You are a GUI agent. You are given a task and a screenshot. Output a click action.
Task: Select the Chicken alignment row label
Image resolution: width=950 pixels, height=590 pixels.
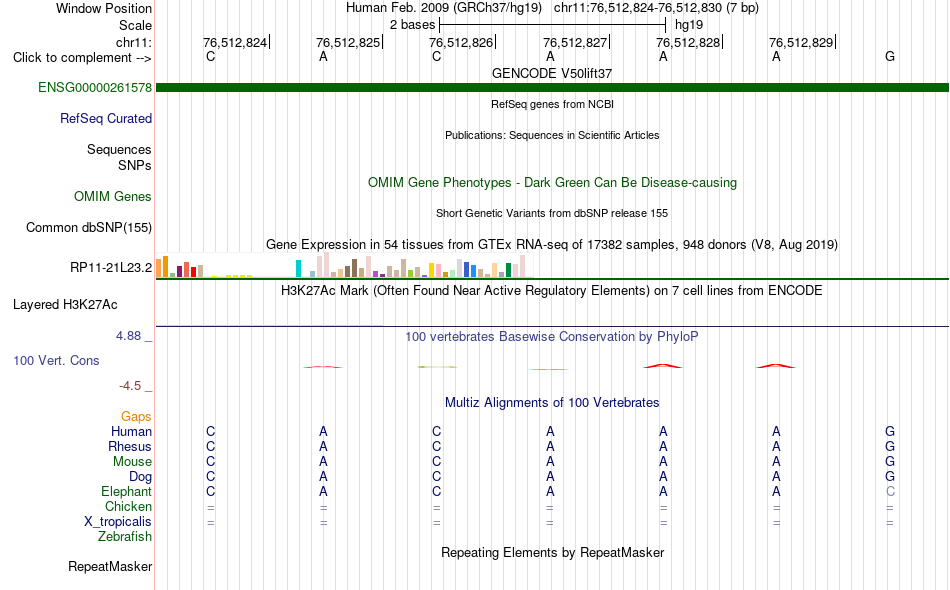128,506
